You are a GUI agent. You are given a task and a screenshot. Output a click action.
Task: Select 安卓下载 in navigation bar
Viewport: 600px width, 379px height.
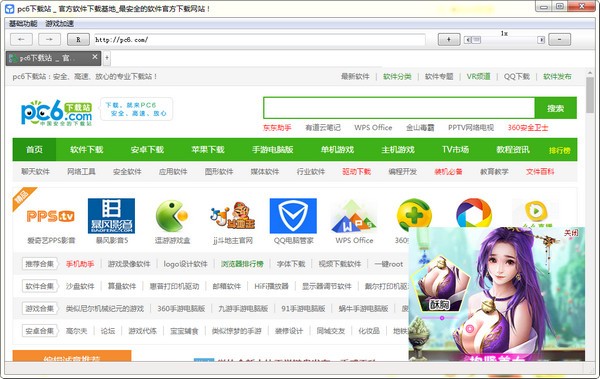pos(147,149)
